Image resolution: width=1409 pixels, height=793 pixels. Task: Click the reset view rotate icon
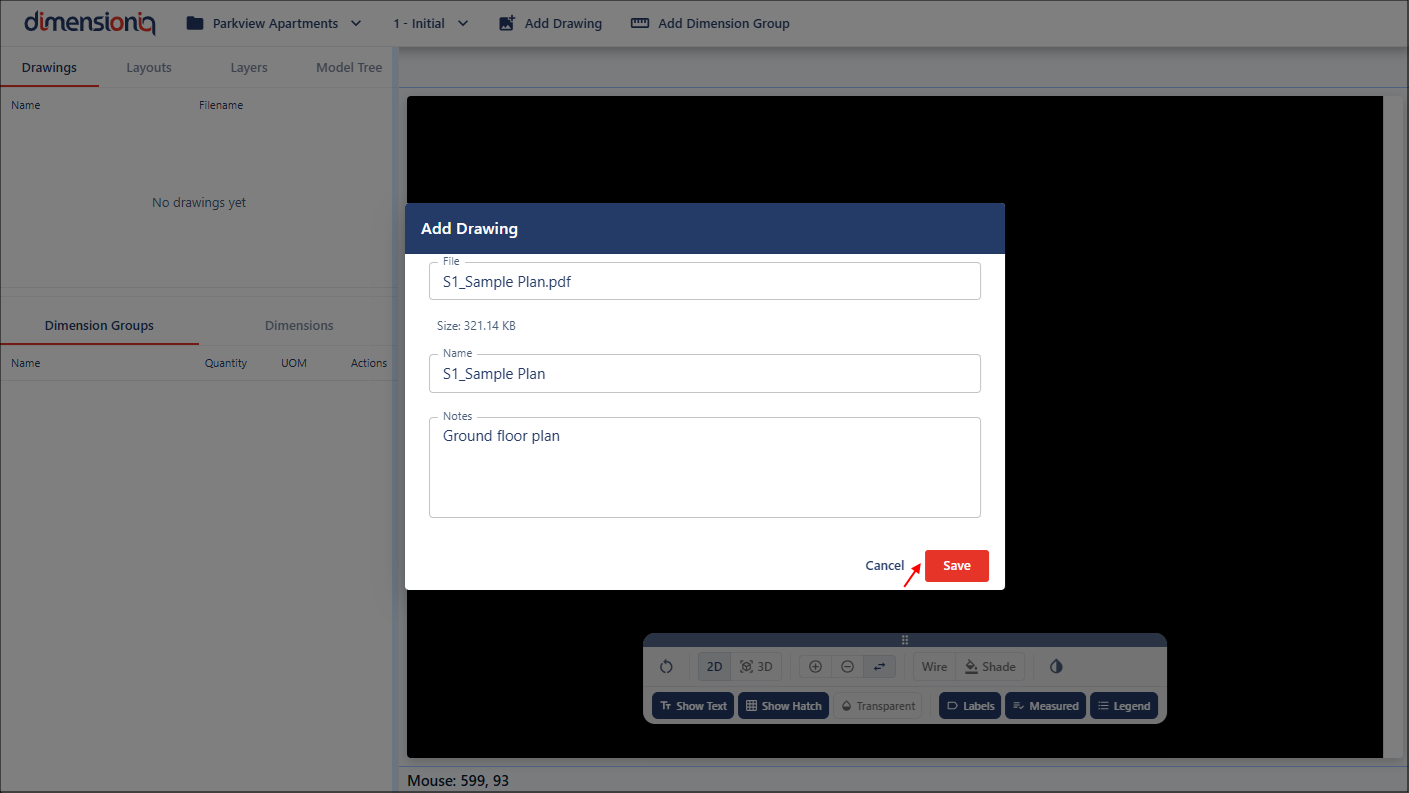coord(666,667)
